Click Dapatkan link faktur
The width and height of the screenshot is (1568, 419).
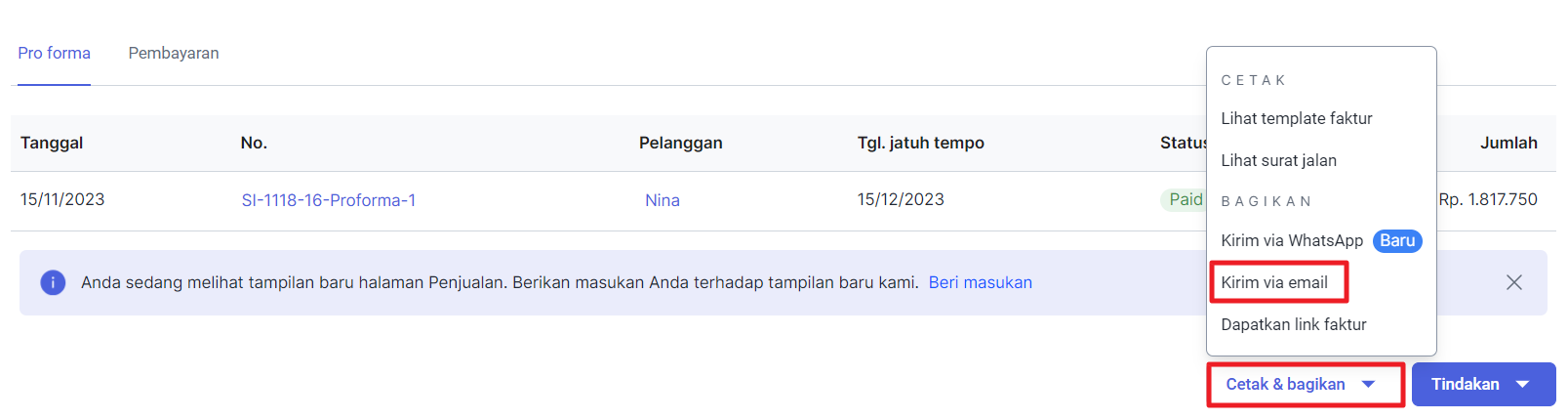[1293, 324]
